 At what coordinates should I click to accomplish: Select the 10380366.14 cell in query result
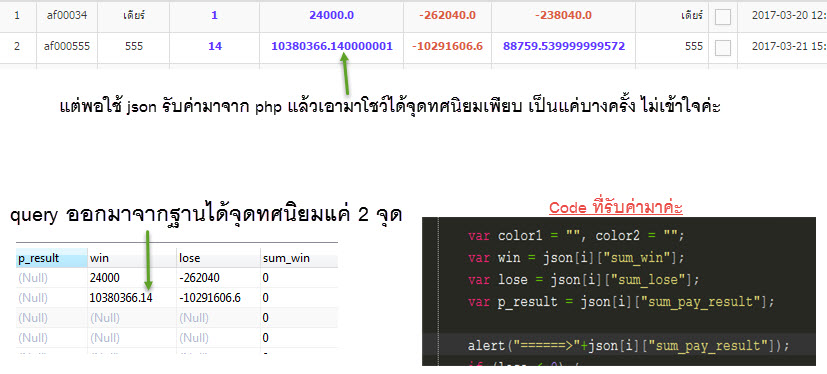132,298
